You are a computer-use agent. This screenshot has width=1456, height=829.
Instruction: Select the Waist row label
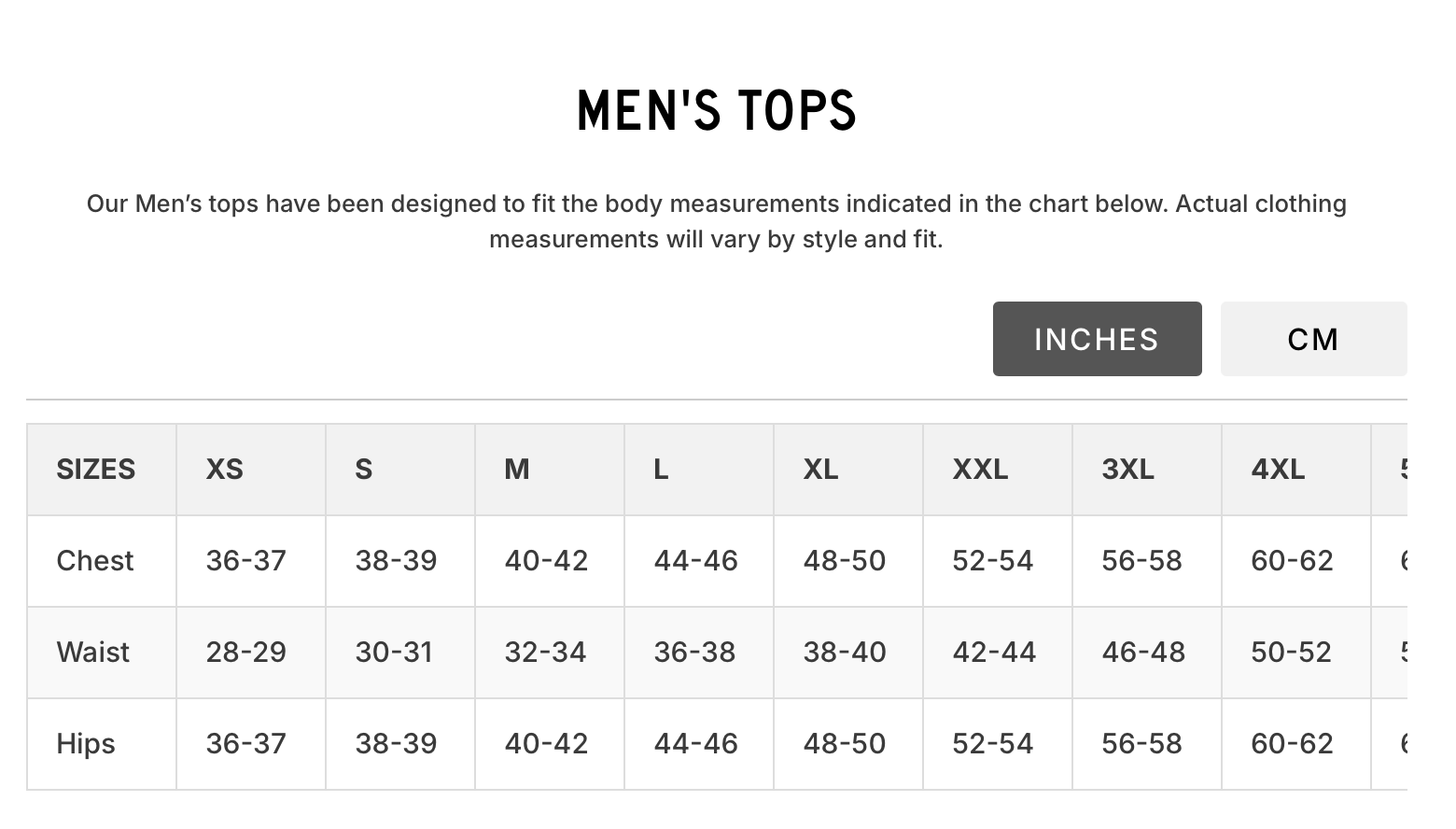click(x=92, y=652)
